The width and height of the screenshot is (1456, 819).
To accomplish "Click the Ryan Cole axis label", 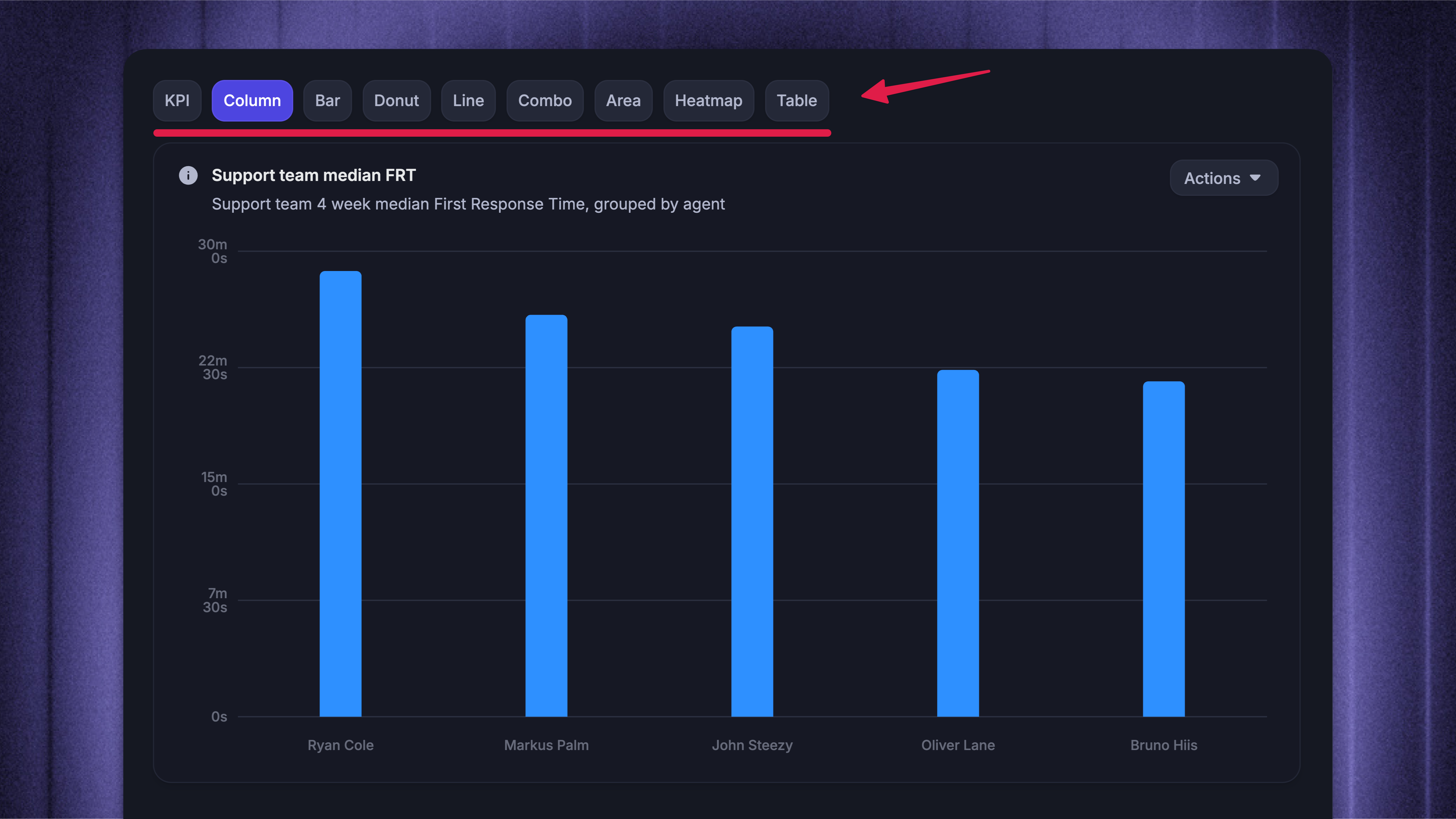I will click(x=340, y=745).
